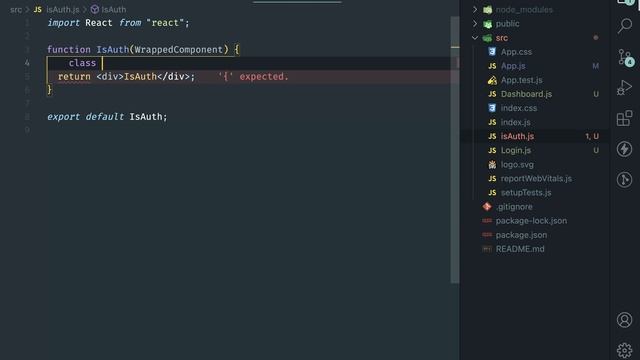The height and width of the screenshot is (360, 640).
Task: Open package.json file
Action: (521, 235)
